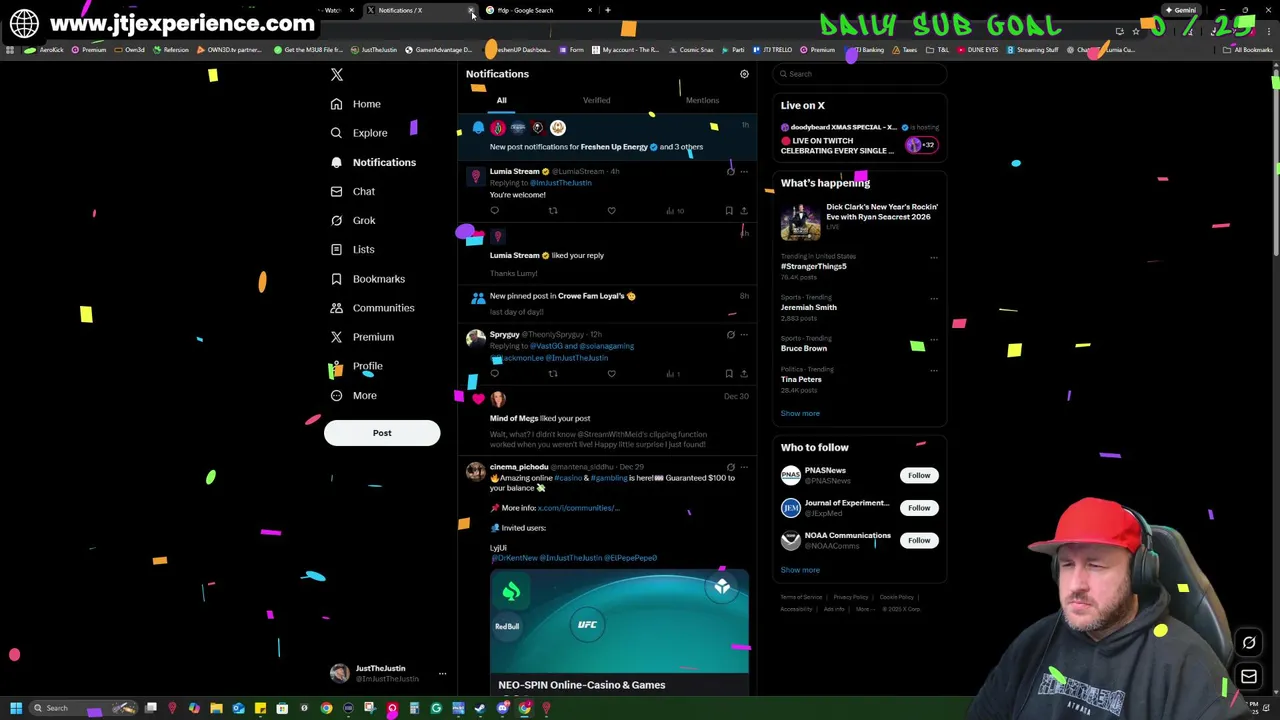
Task: Open a new browser tab
Action: (x=607, y=10)
